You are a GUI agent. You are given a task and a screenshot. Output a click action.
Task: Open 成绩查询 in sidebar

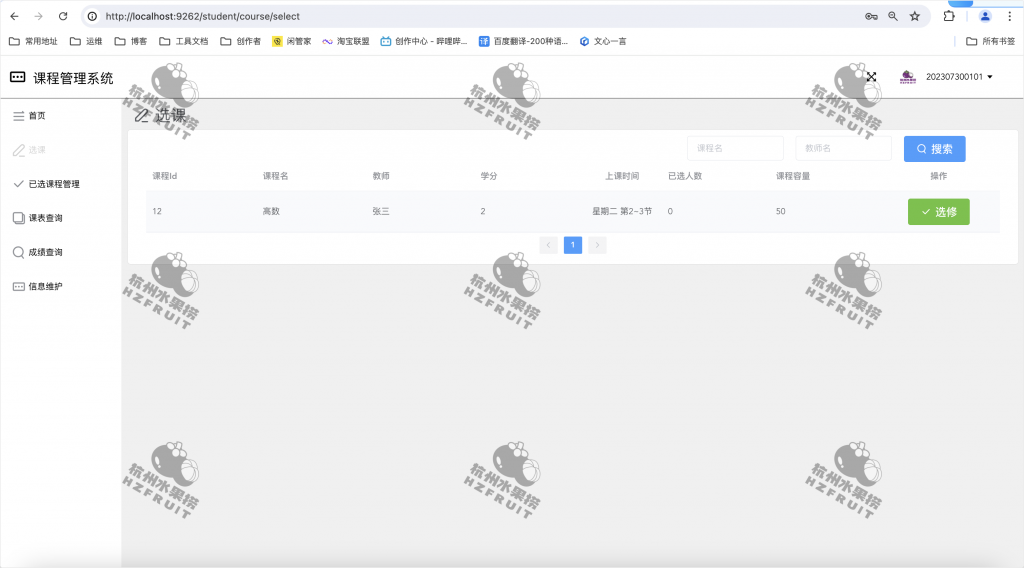coord(61,252)
